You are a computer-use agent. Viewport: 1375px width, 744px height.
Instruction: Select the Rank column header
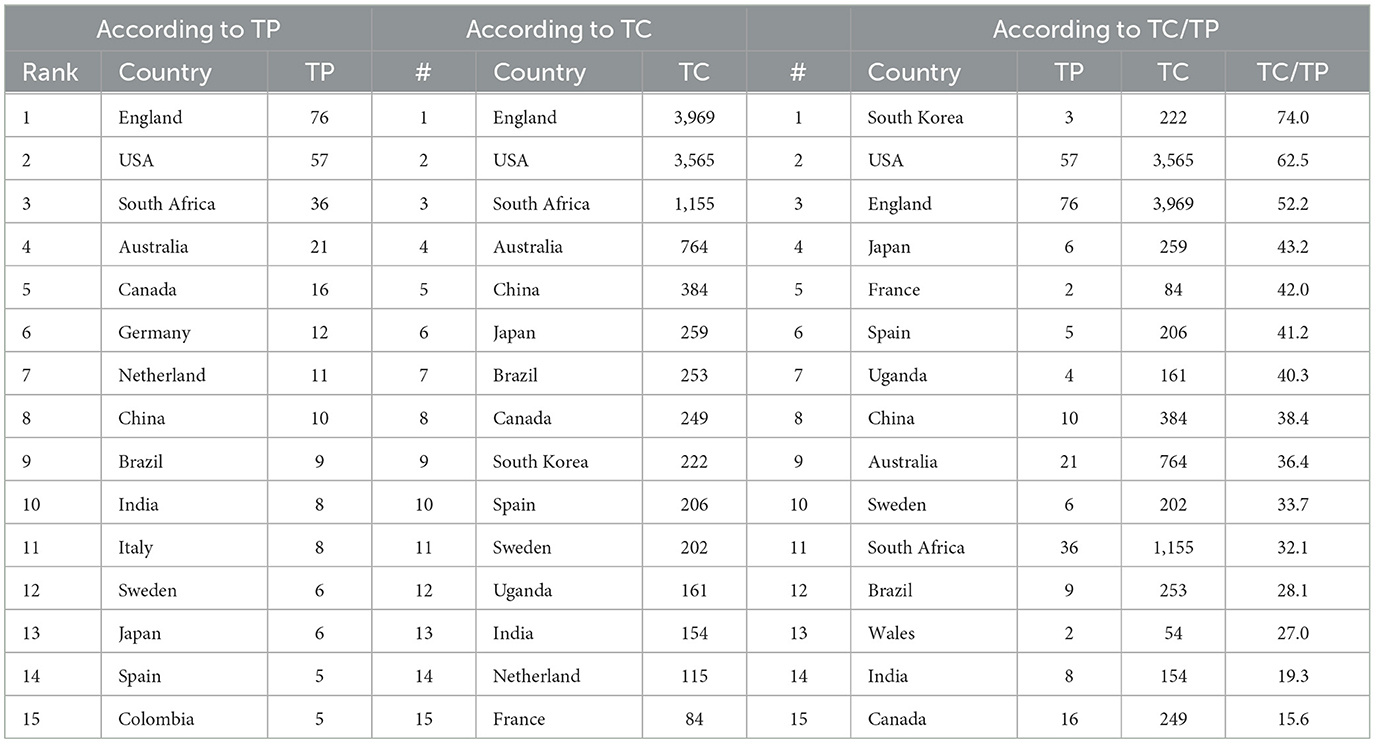(50, 73)
